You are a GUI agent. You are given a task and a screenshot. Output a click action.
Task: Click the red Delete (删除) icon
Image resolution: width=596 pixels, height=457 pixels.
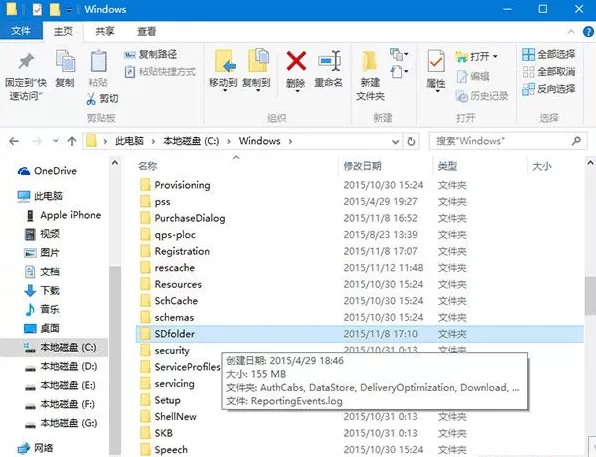pyautogui.click(x=296, y=62)
